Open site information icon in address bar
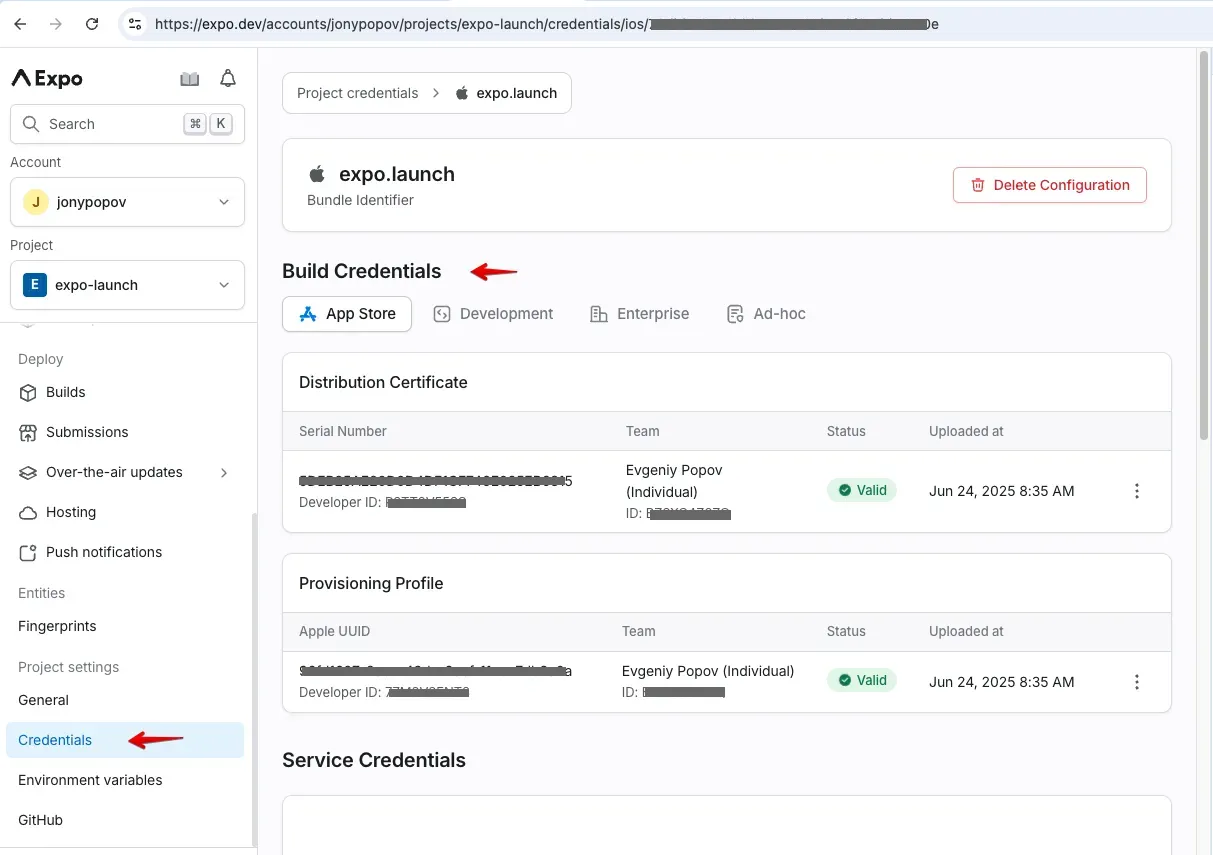Image resolution: width=1213 pixels, height=855 pixels. tap(136, 24)
